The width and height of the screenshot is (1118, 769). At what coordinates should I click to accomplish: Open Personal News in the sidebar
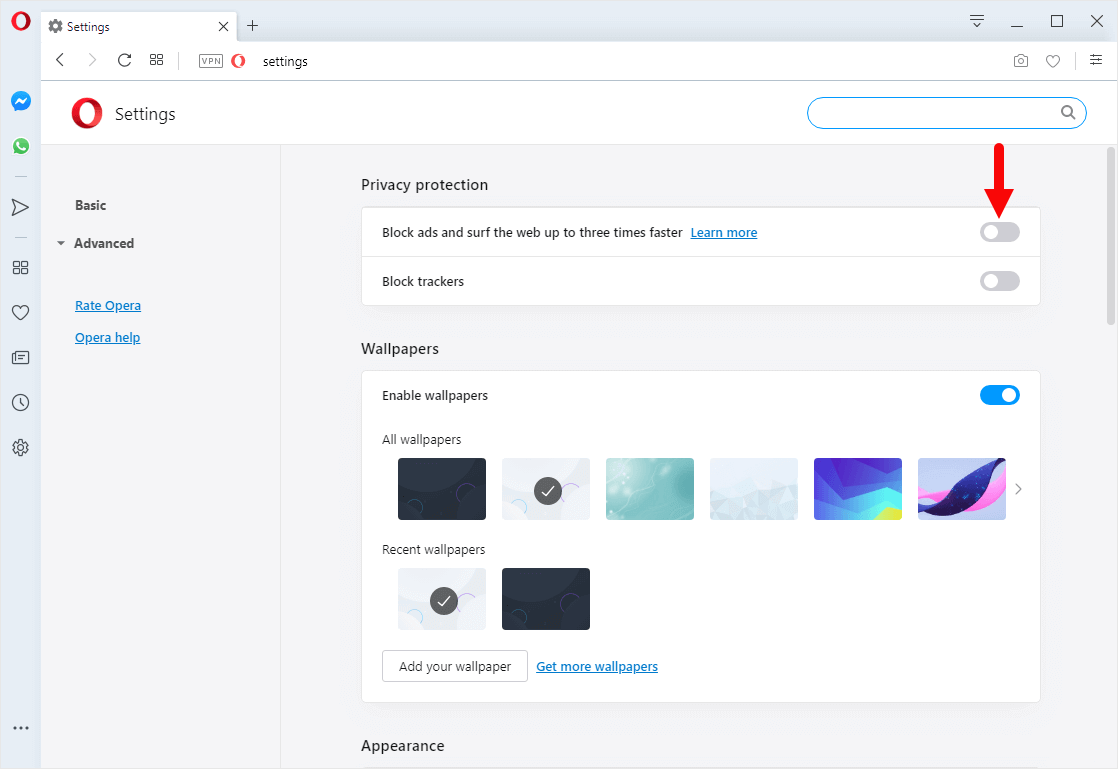[x=21, y=357]
